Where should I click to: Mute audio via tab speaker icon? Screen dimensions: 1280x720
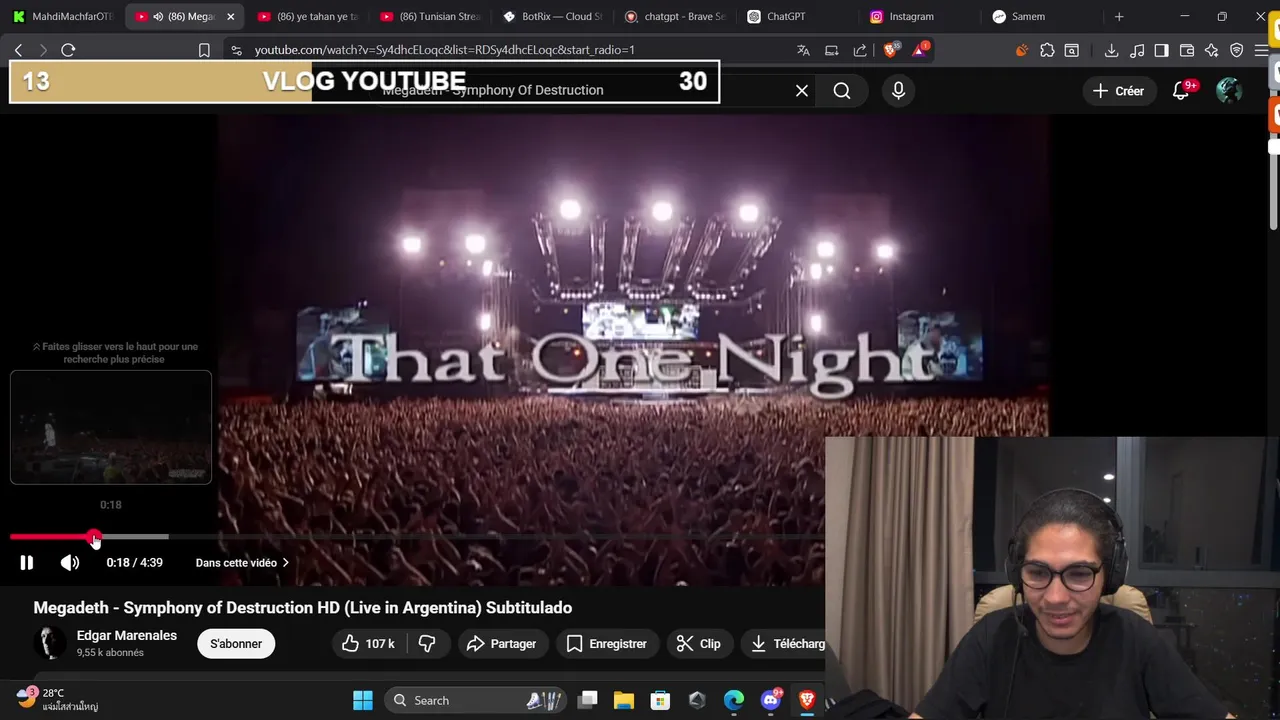coord(158,16)
